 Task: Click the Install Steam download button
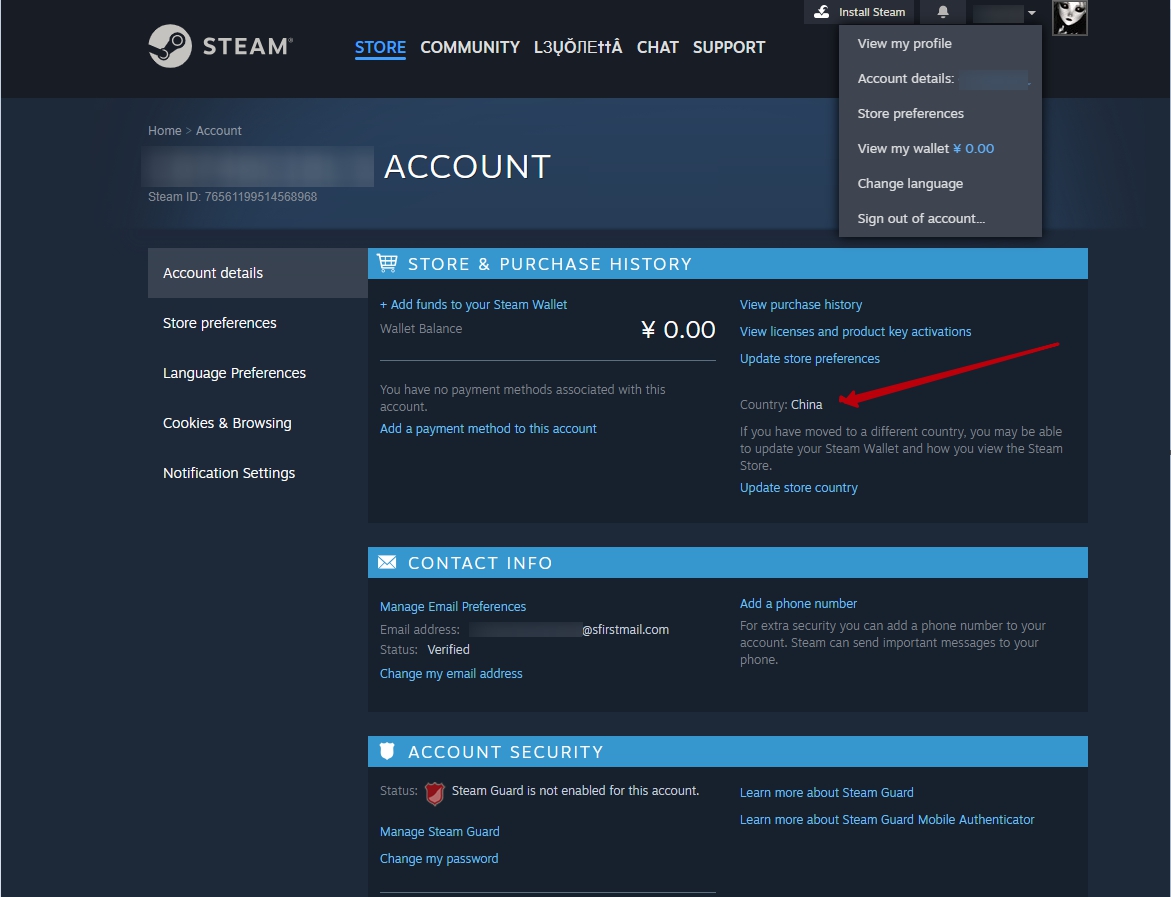point(859,12)
